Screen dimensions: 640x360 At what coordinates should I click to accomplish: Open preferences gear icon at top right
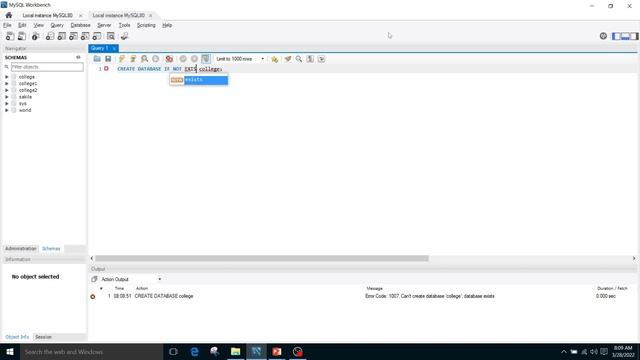point(603,36)
